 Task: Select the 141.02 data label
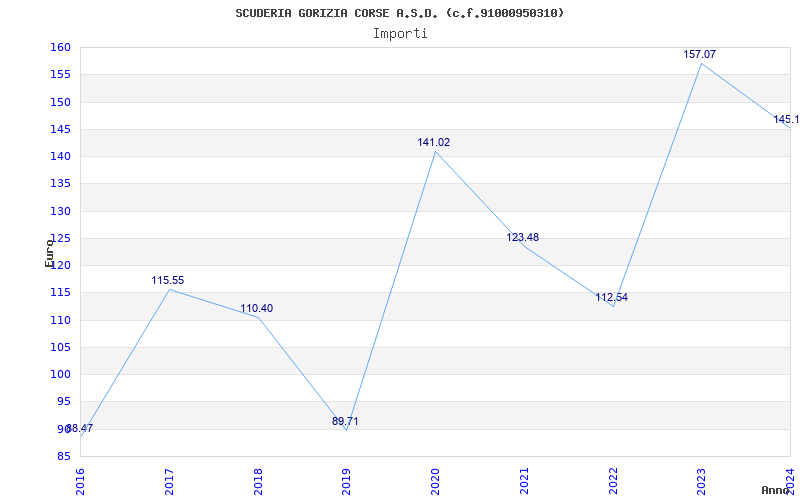click(x=434, y=142)
